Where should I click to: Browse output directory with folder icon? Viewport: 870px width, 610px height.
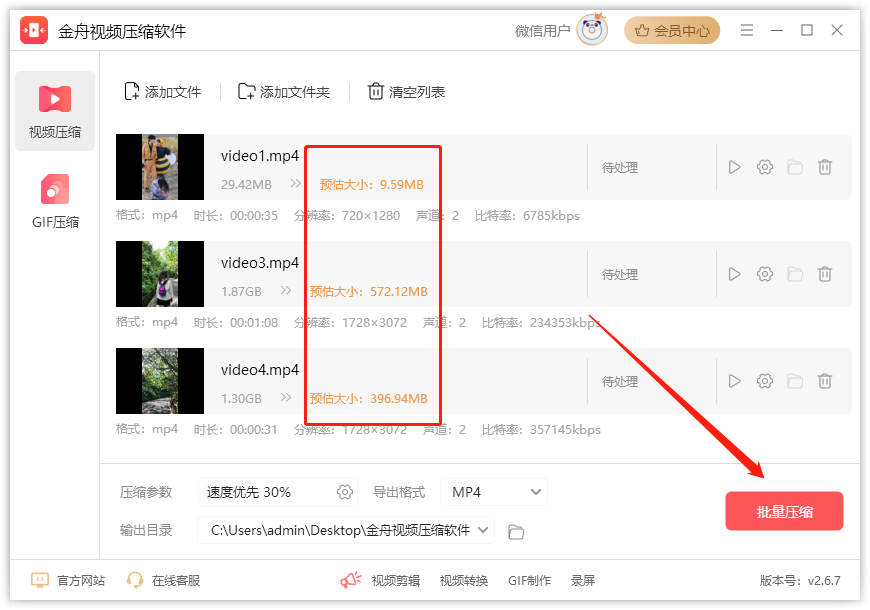[516, 532]
